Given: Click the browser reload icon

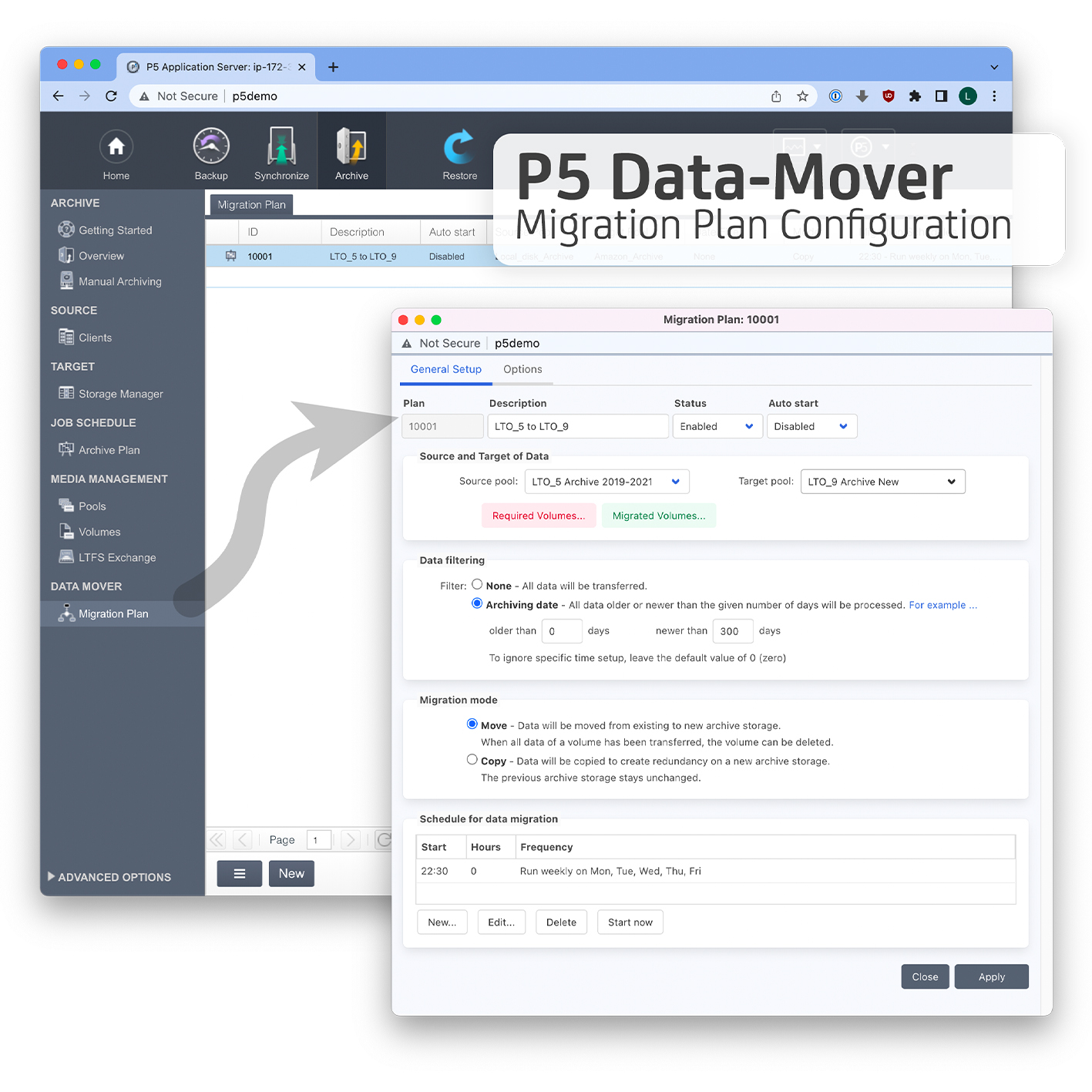Looking at the screenshot, I should [111, 96].
